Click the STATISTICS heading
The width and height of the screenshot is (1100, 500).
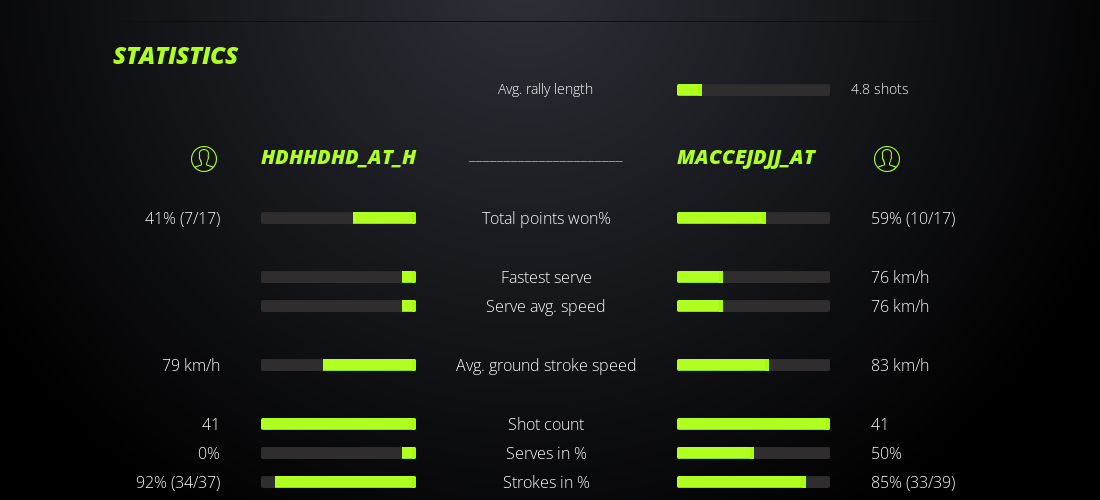tap(175, 56)
